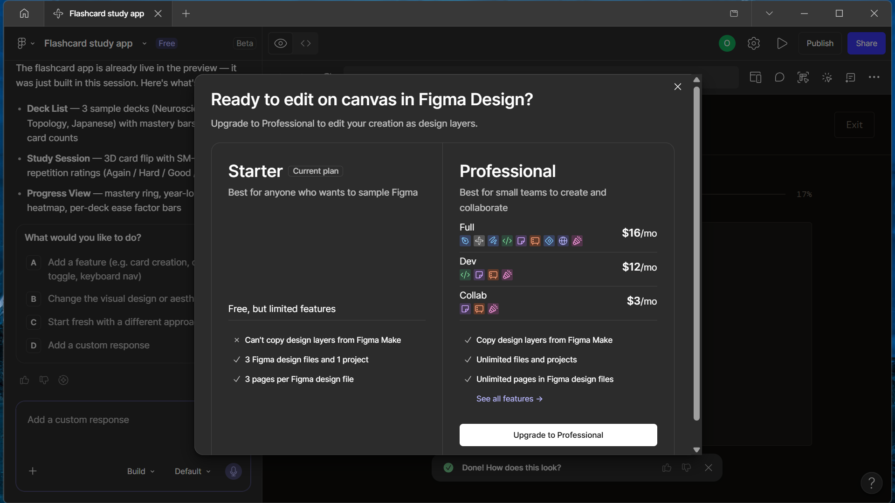Click the Dev seat $12/mo price
The image size is (895, 503).
[639, 267]
